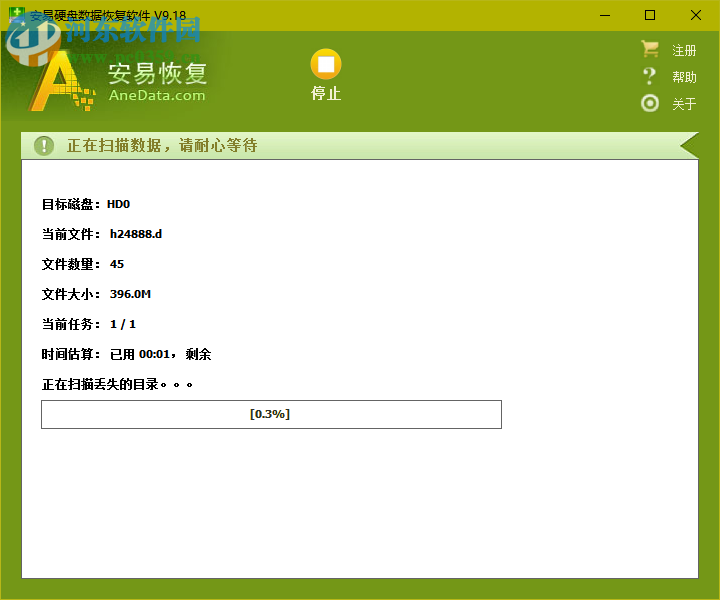720x600 pixels.
Task: Click the app icon in the title bar
Action: [x=17, y=15]
